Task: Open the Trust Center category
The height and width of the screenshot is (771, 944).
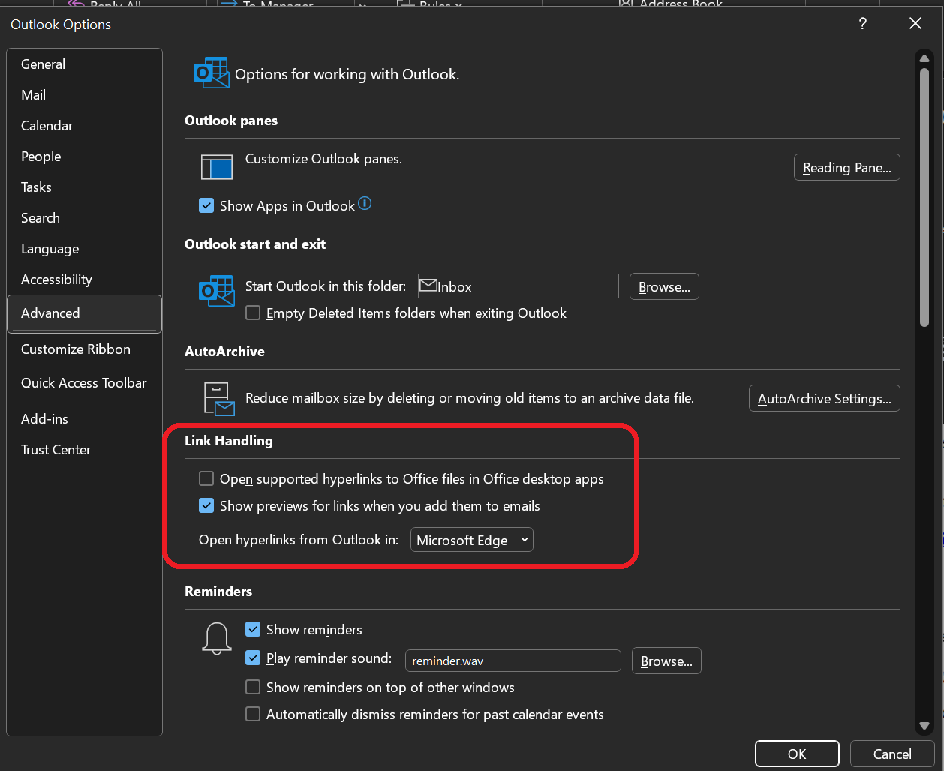Action: pos(84,450)
